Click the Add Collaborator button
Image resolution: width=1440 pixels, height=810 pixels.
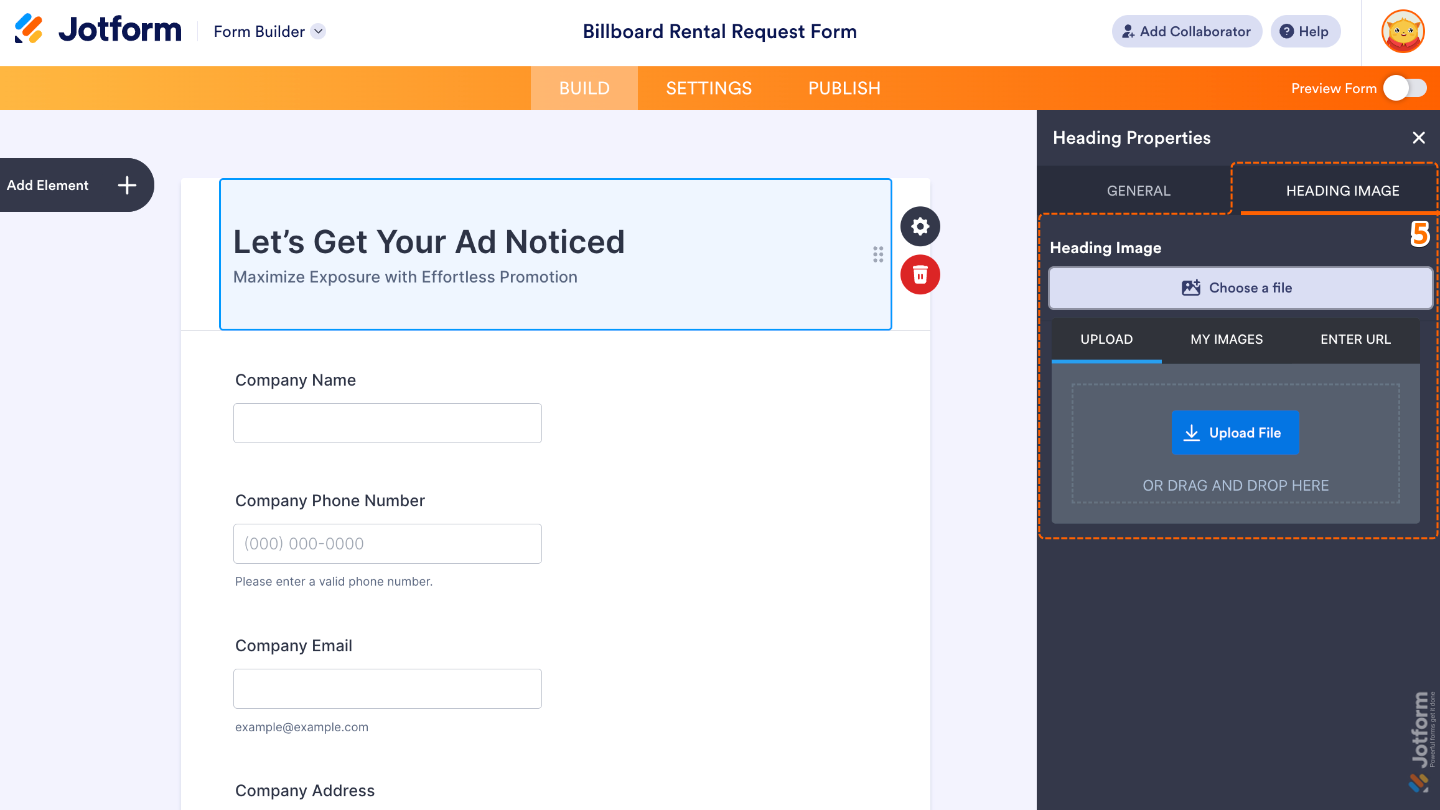tap(1186, 31)
